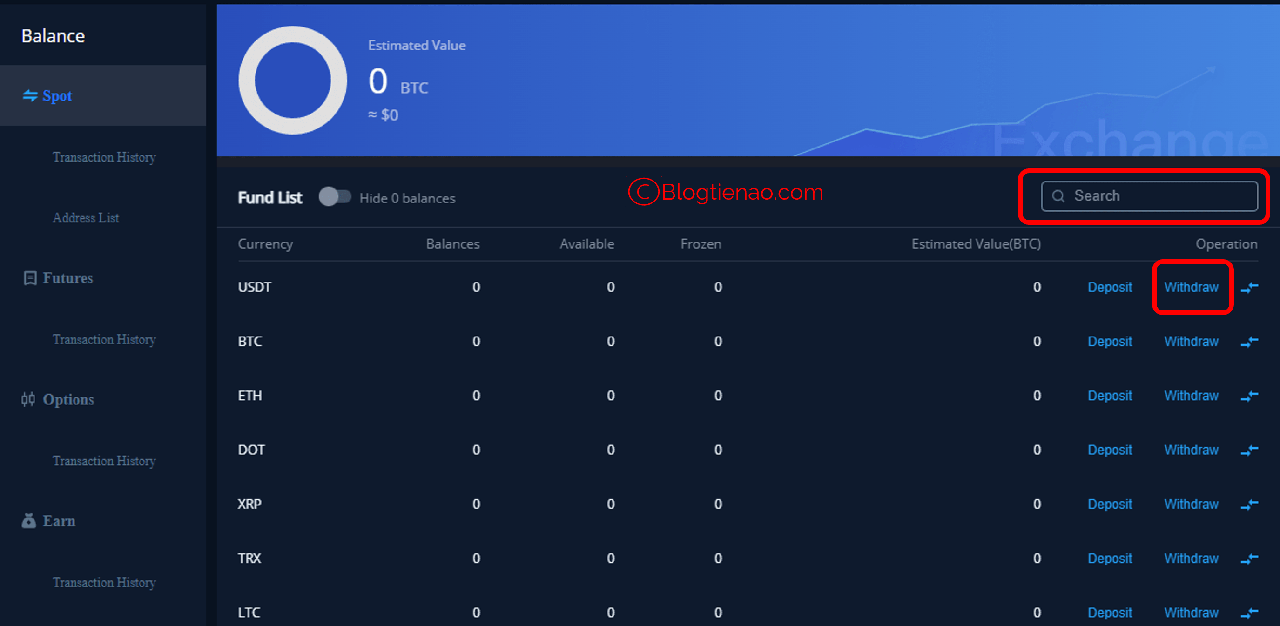
Task: Click the magnifier icon in Search box
Action: [x=1059, y=197]
